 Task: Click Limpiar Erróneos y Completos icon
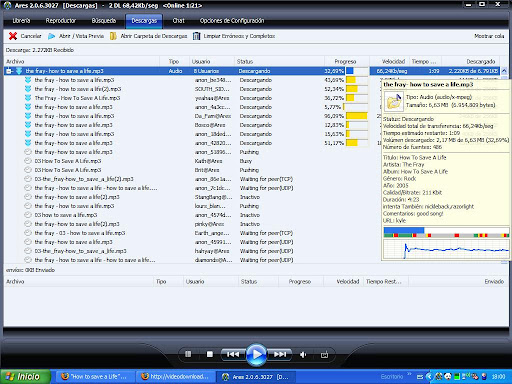[x=197, y=36]
